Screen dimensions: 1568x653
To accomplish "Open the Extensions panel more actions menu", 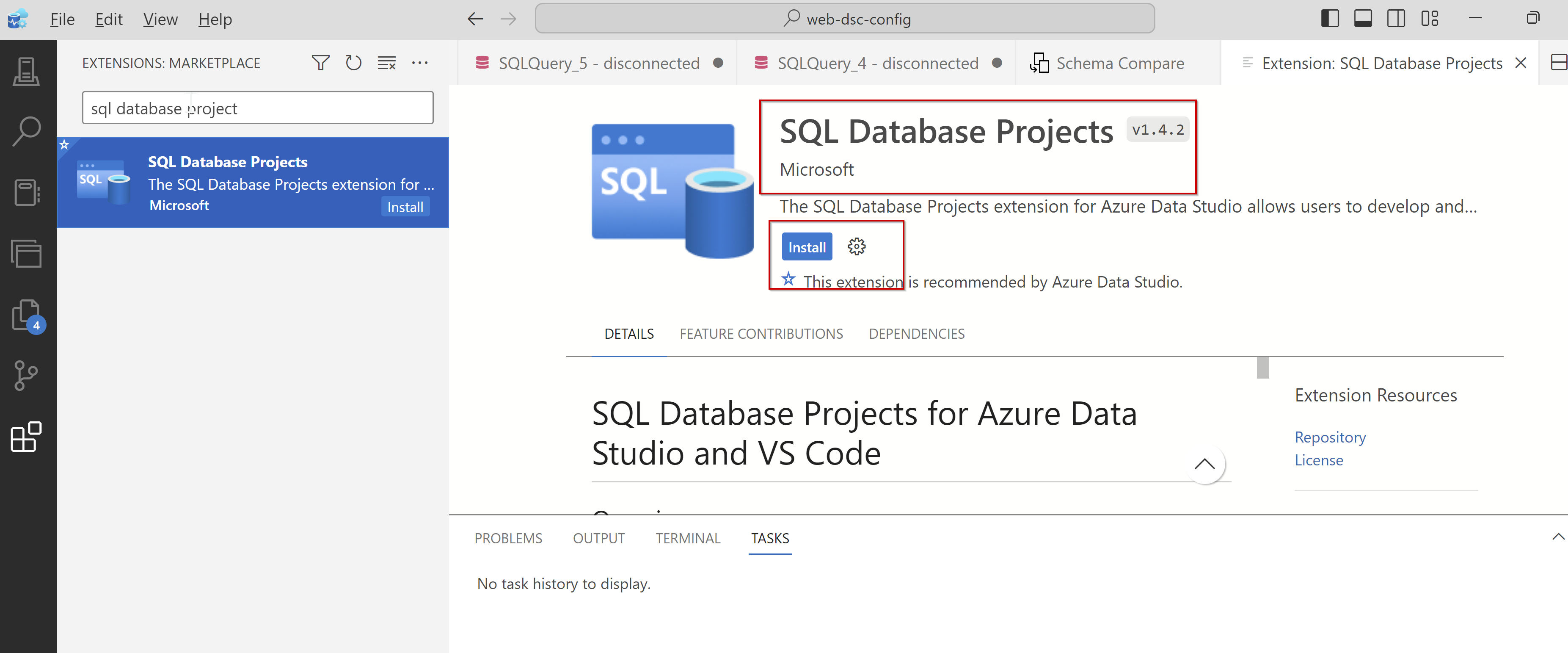I will click(x=419, y=63).
